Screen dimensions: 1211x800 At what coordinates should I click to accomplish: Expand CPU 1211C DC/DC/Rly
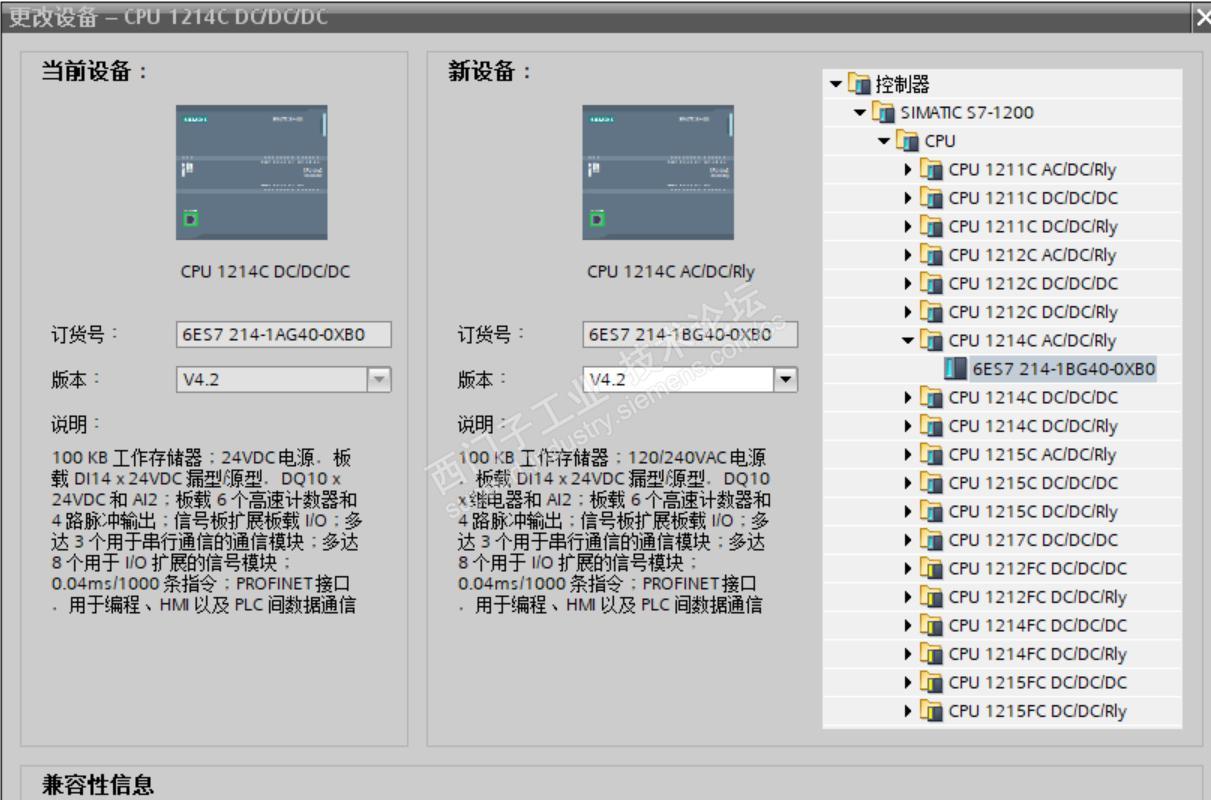pos(908,227)
